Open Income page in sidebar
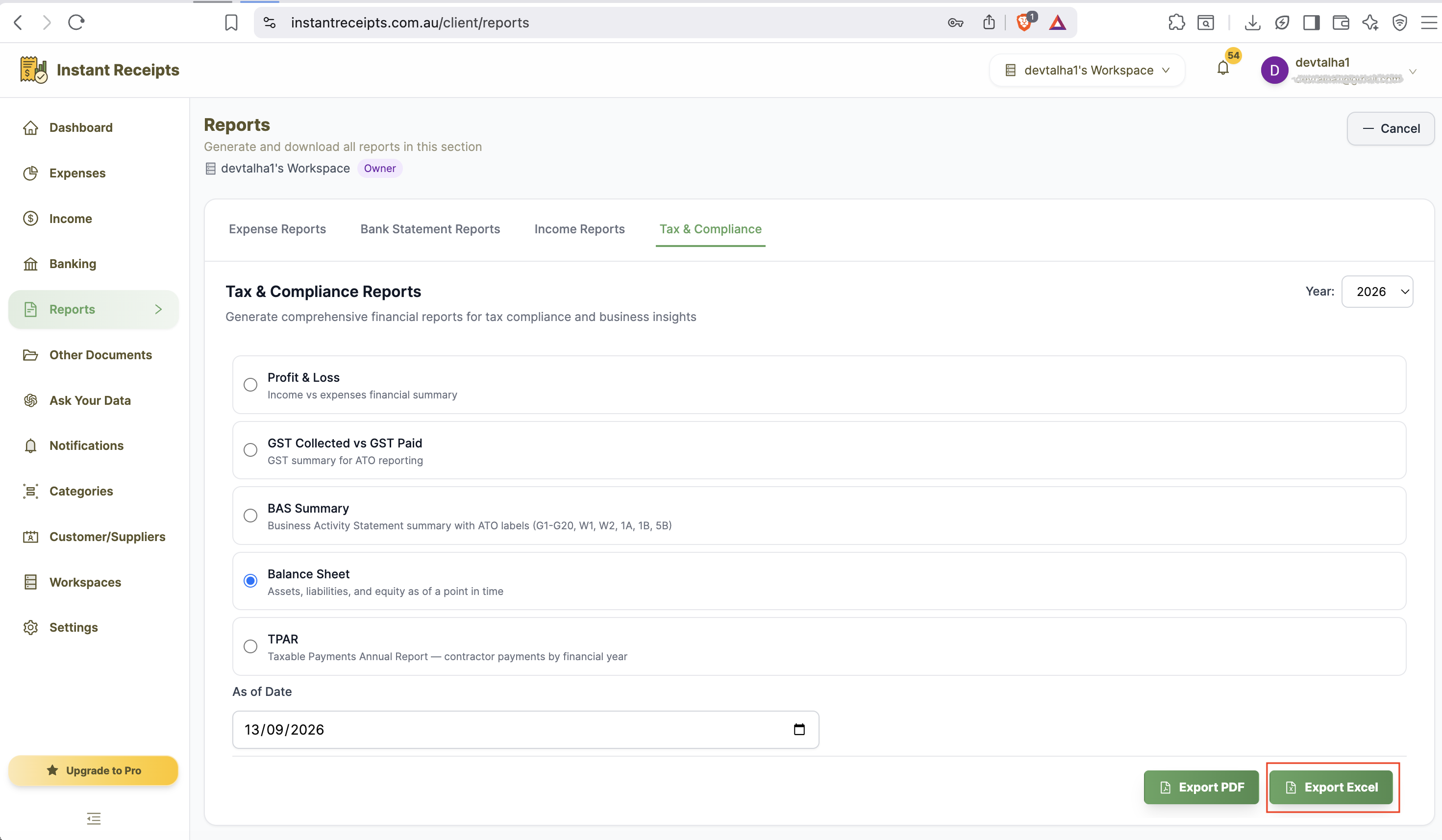This screenshot has width=1442, height=840. [x=94, y=219]
